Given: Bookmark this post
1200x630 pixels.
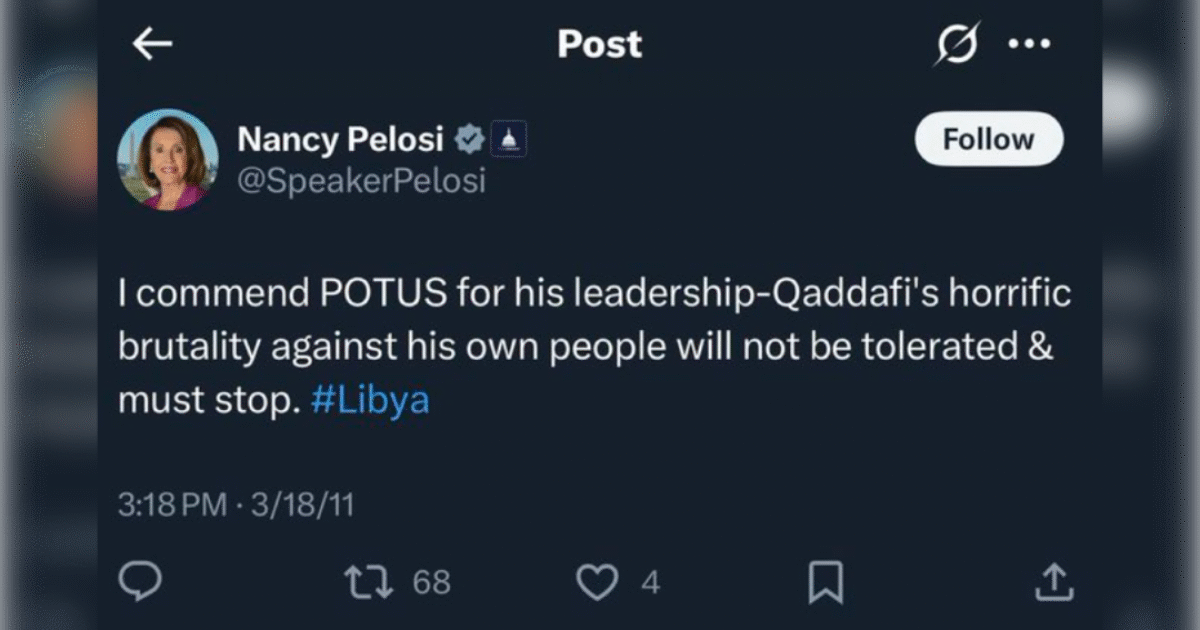Looking at the screenshot, I should [825, 582].
